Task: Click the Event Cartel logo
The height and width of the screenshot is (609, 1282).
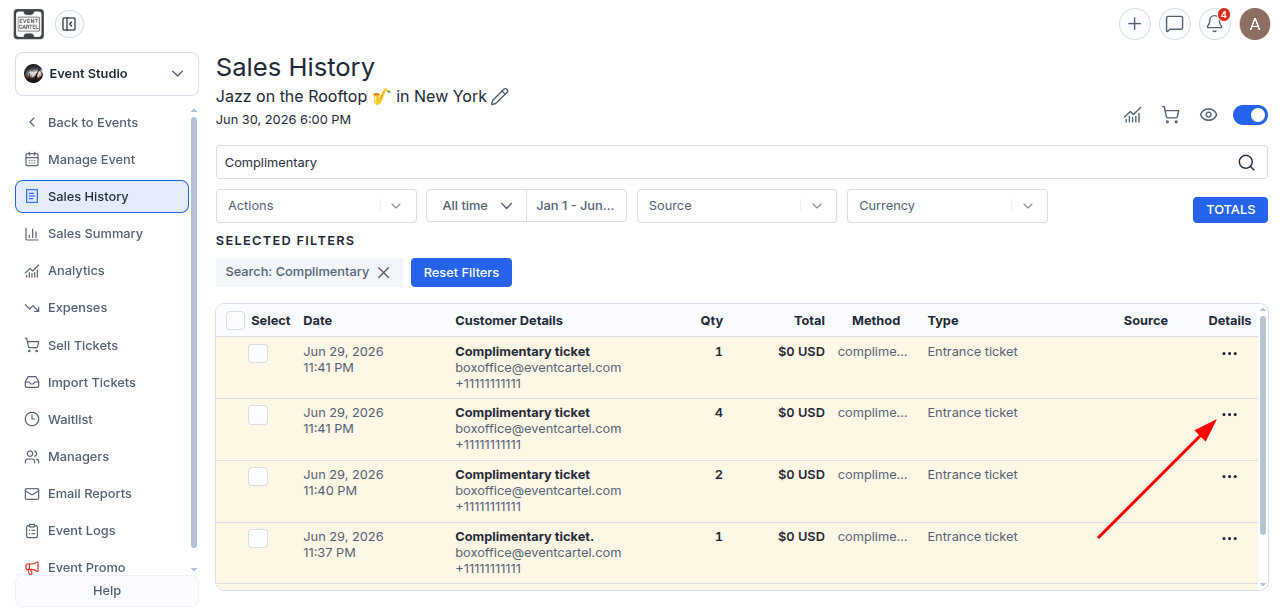Action: 29,24
